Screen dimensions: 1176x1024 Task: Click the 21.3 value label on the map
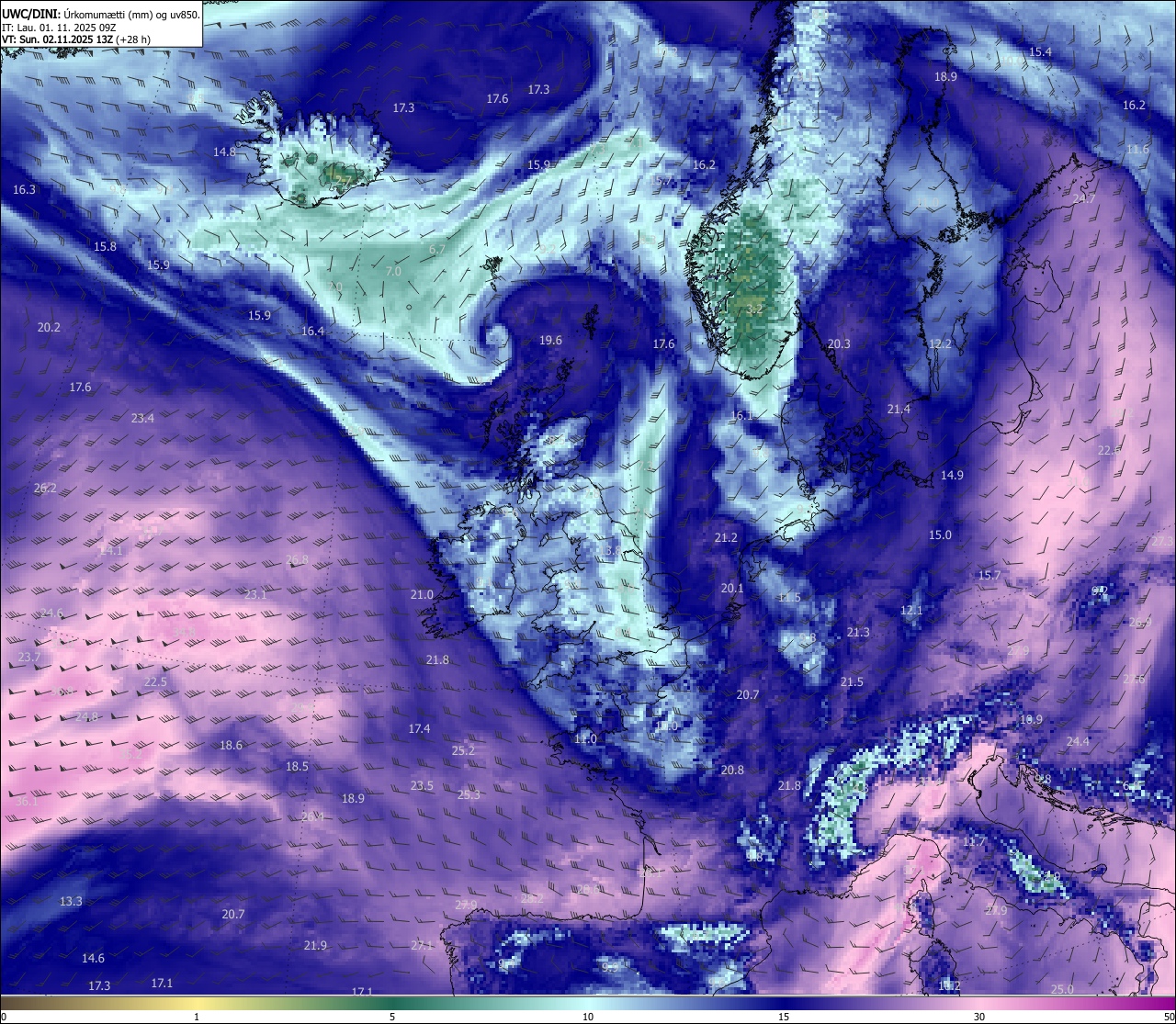coord(858,633)
